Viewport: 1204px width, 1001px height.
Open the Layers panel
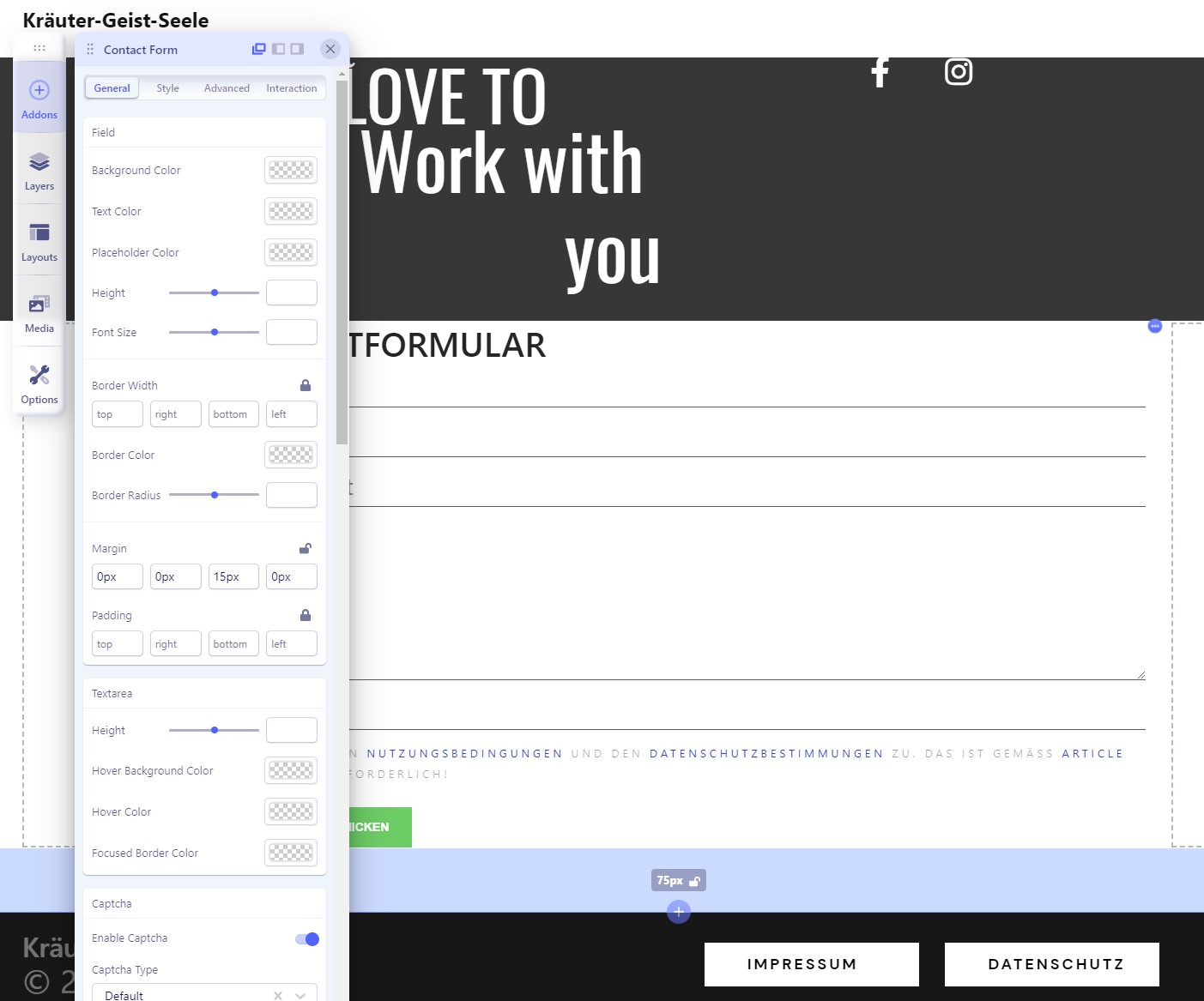coord(39,171)
